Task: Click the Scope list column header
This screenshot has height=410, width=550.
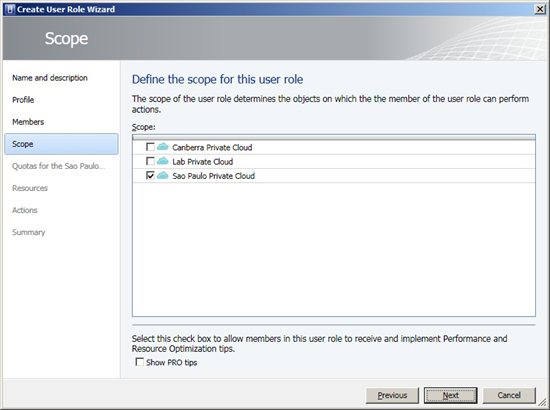Action: click(334, 137)
